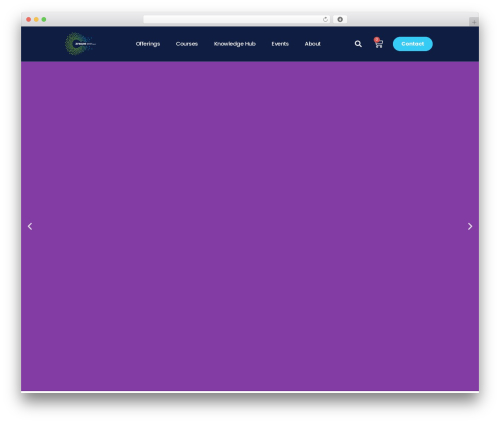Minimize the browser window (yellow button)
Screen dimensions: 500x423
point(36,19)
